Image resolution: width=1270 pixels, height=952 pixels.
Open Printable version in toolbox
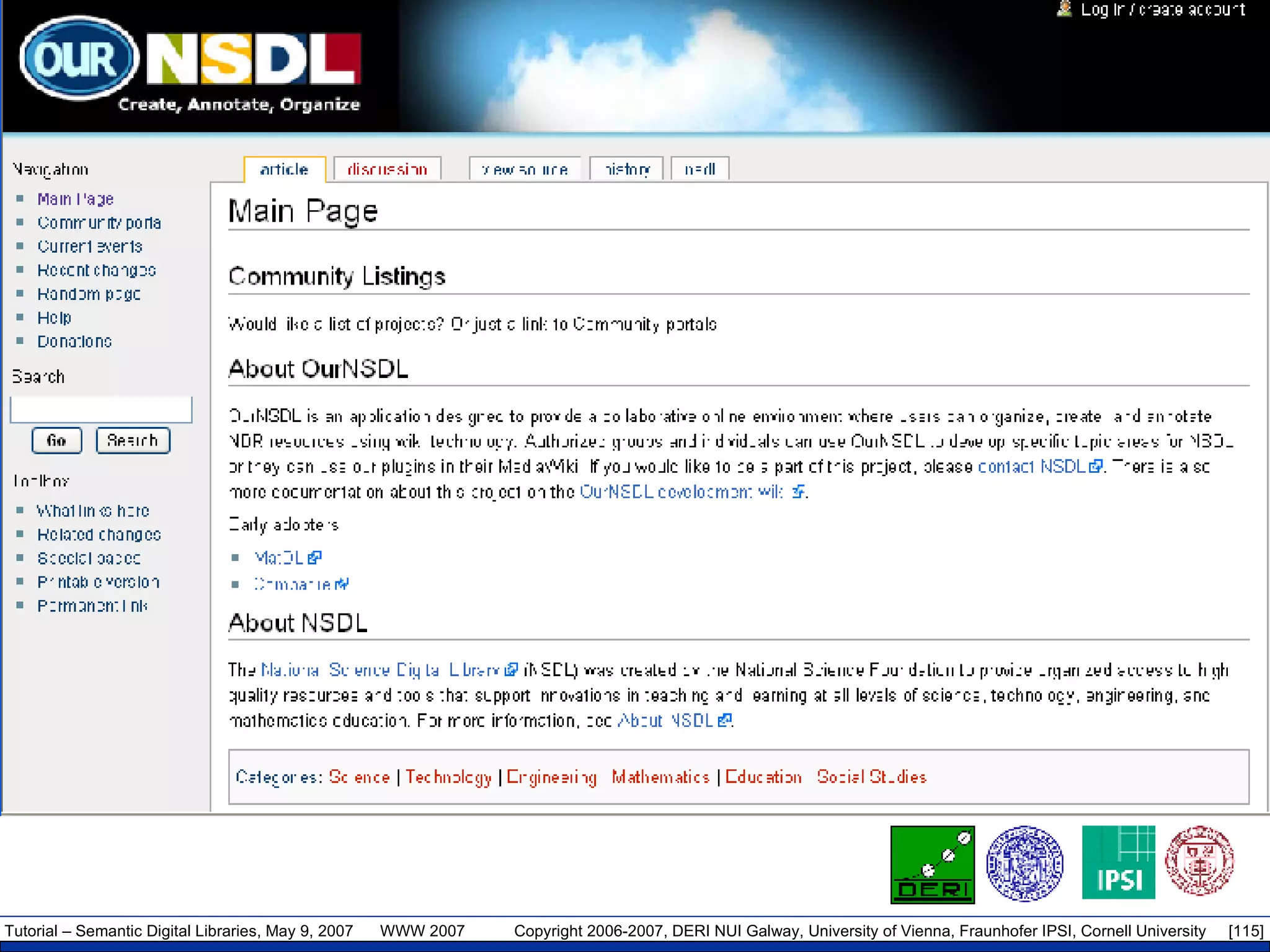click(x=98, y=582)
